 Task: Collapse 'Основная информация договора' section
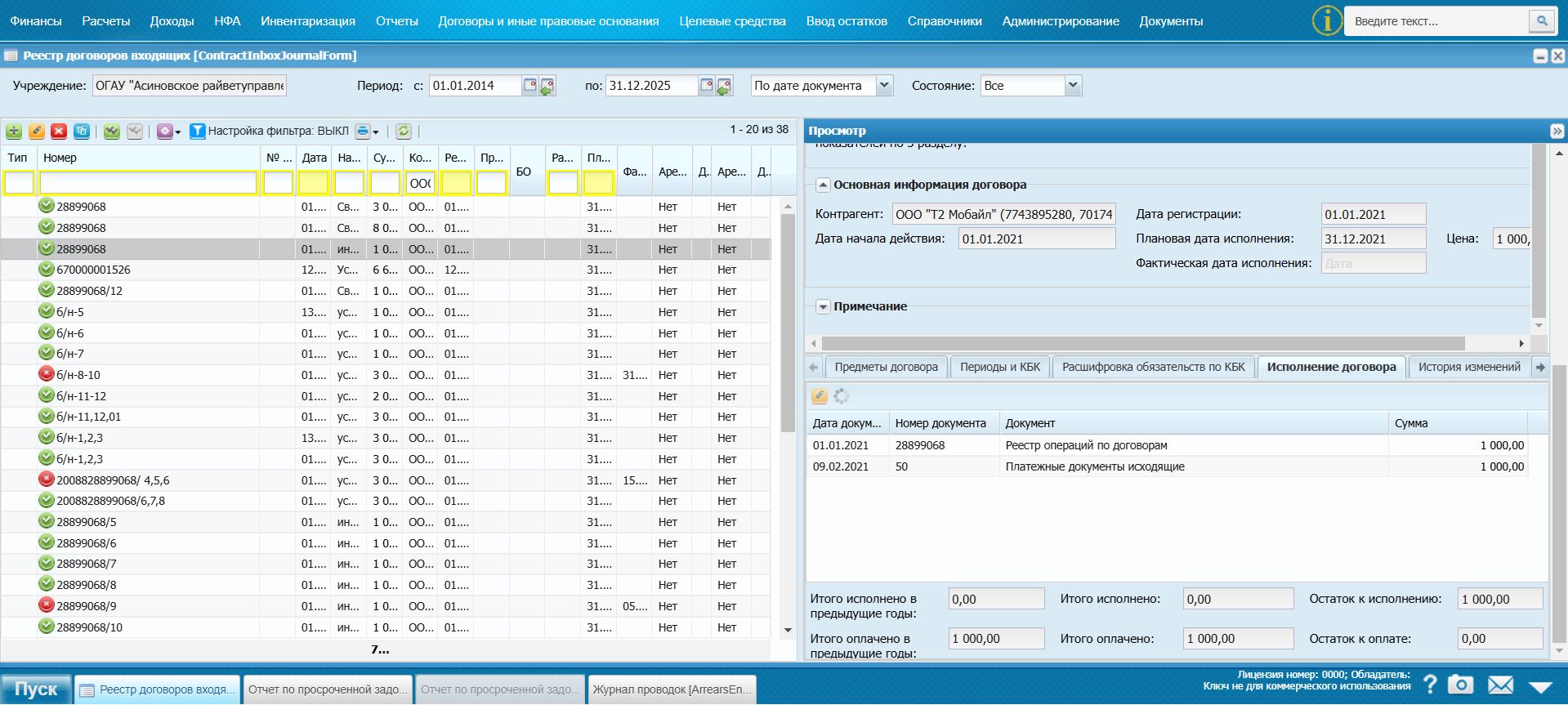pos(823,185)
